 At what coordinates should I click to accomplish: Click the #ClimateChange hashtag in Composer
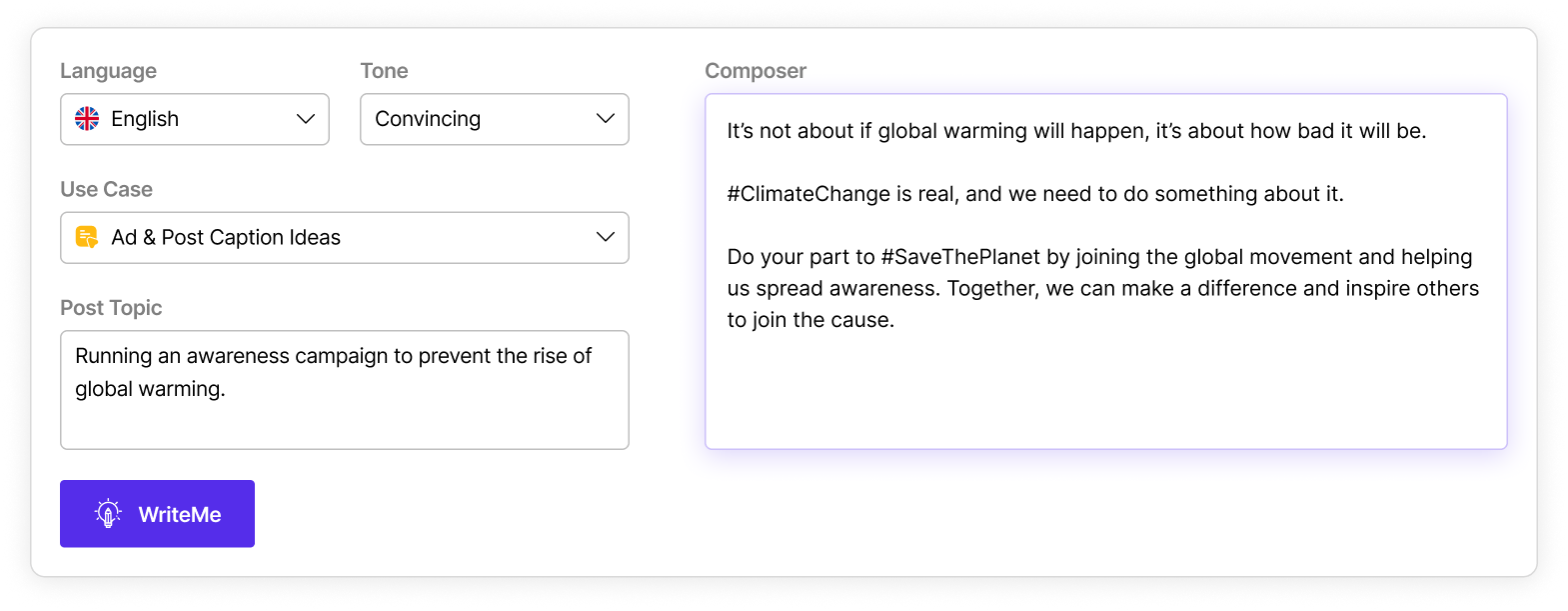[808, 194]
